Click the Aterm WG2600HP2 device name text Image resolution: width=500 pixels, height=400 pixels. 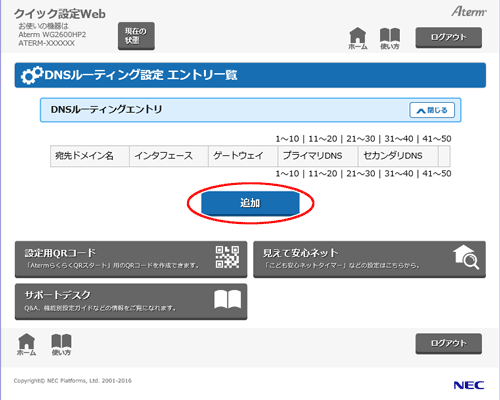point(52,35)
